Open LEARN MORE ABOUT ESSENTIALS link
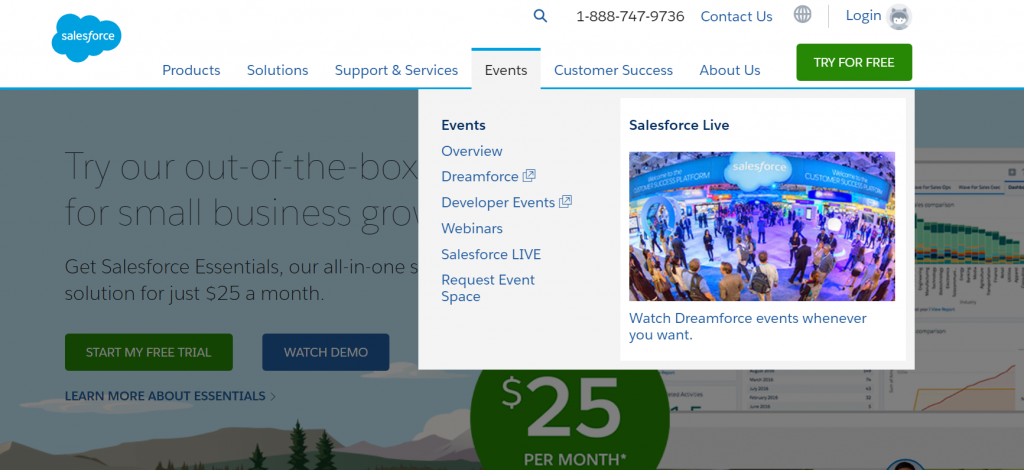The height and width of the screenshot is (470, 1024). [x=165, y=396]
